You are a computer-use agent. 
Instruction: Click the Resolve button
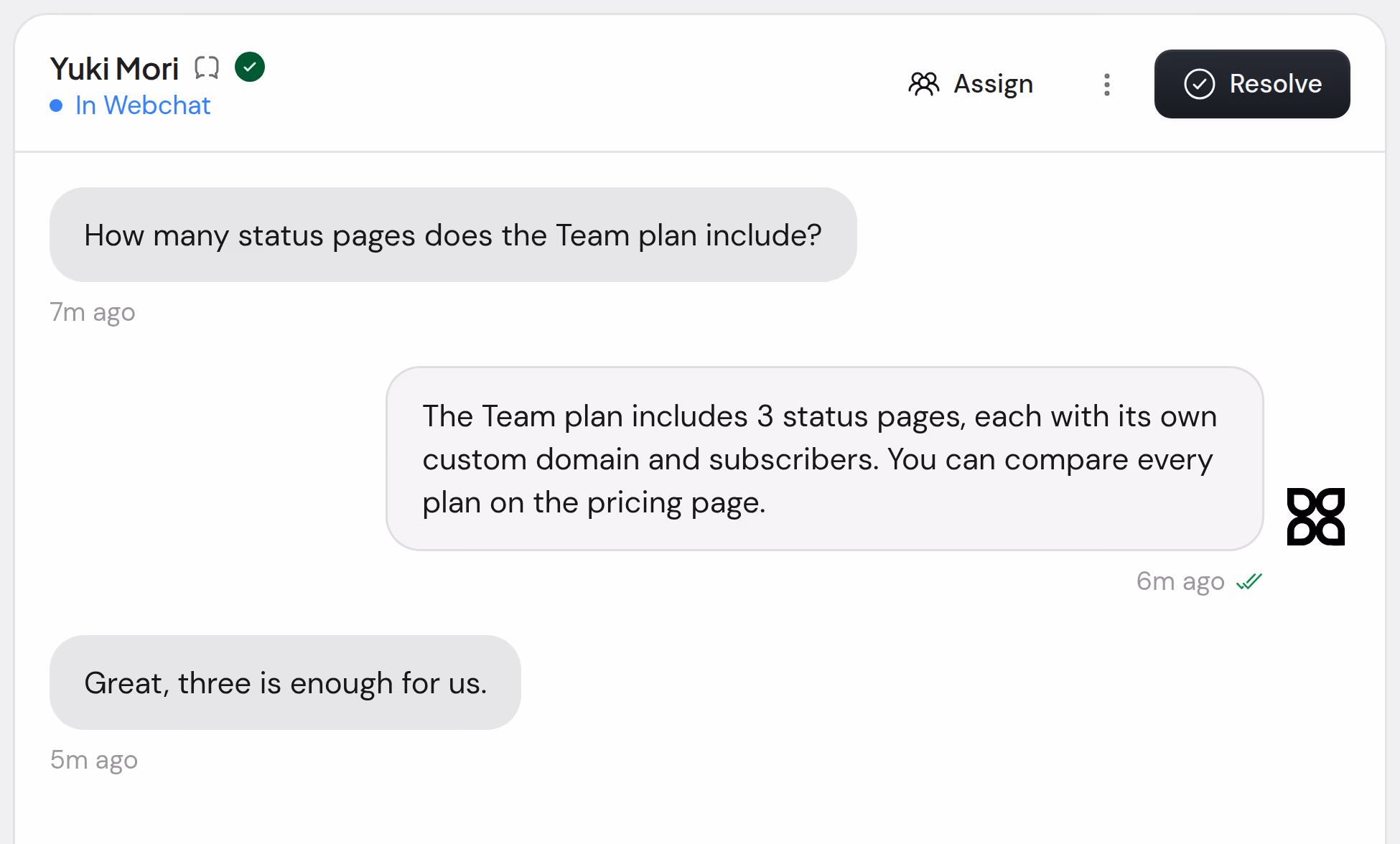coord(1251,84)
